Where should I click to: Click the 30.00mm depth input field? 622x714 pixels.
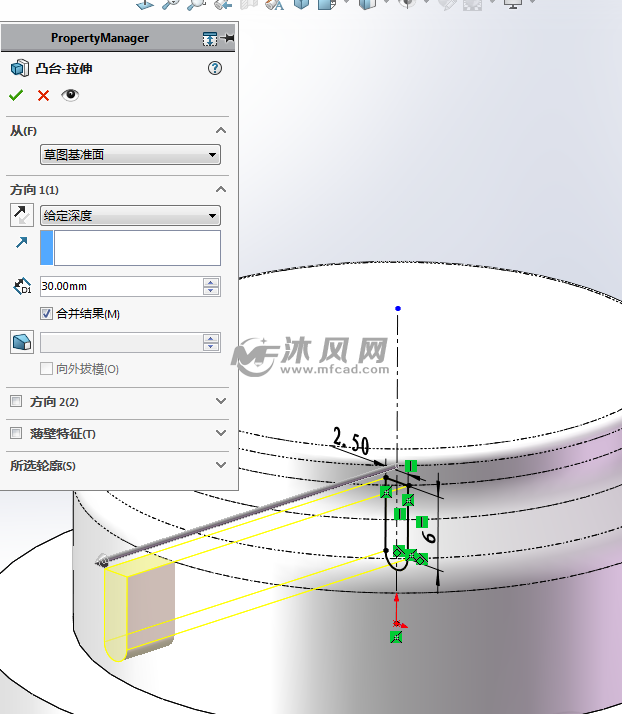pos(121,286)
